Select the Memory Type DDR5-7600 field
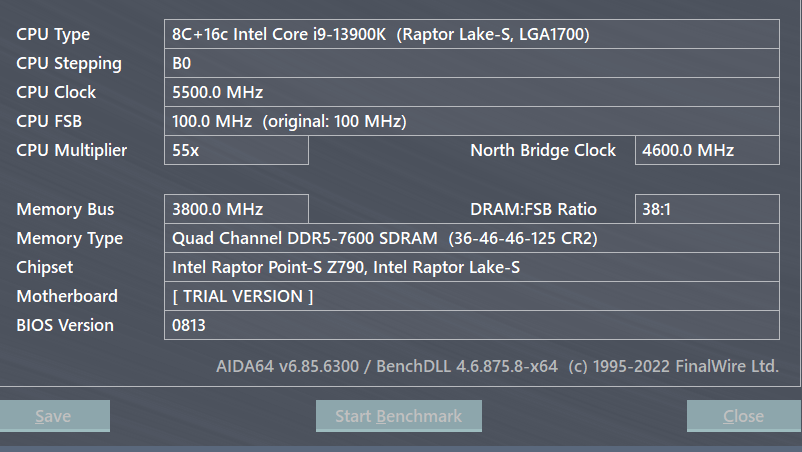The width and height of the screenshot is (802, 452). click(x=471, y=238)
